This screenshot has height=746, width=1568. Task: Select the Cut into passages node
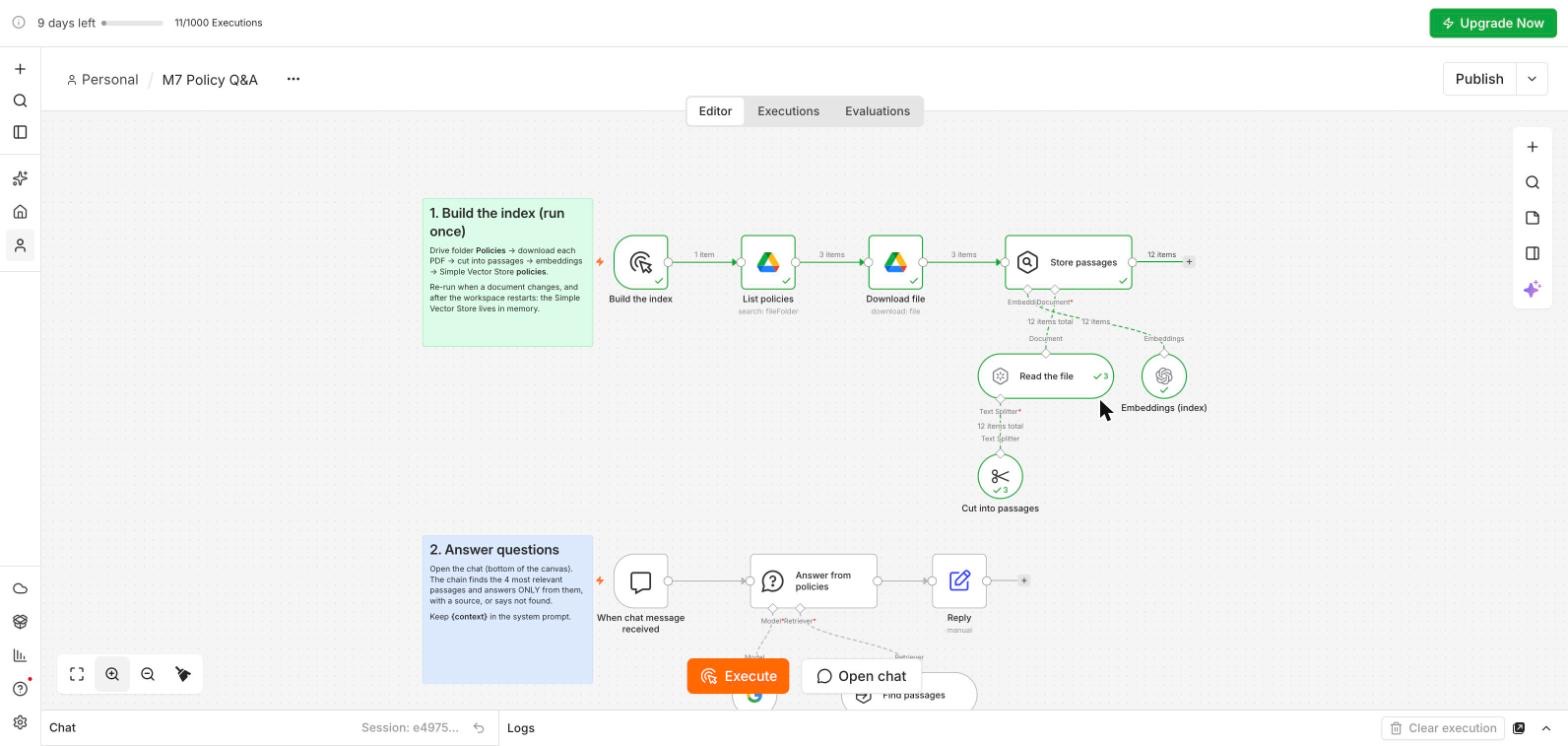pyautogui.click(x=1000, y=476)
